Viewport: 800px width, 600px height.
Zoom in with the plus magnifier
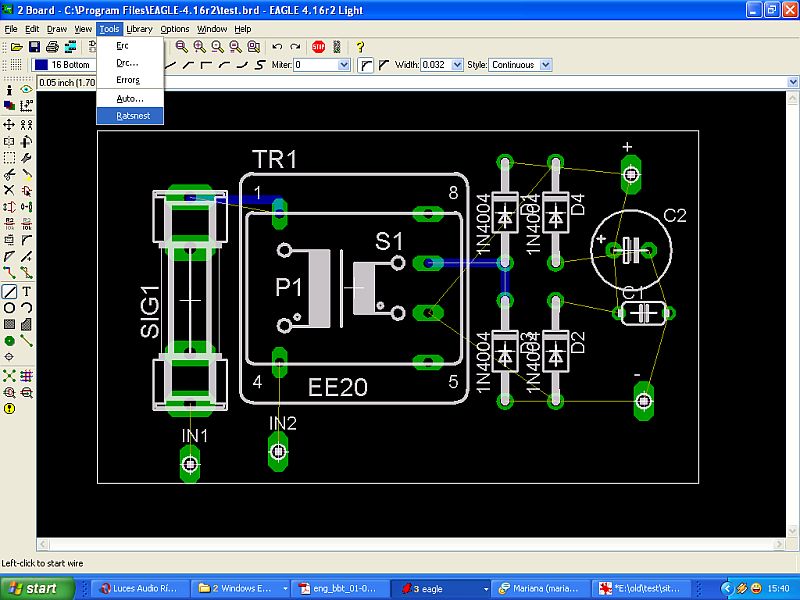(199, 47)
